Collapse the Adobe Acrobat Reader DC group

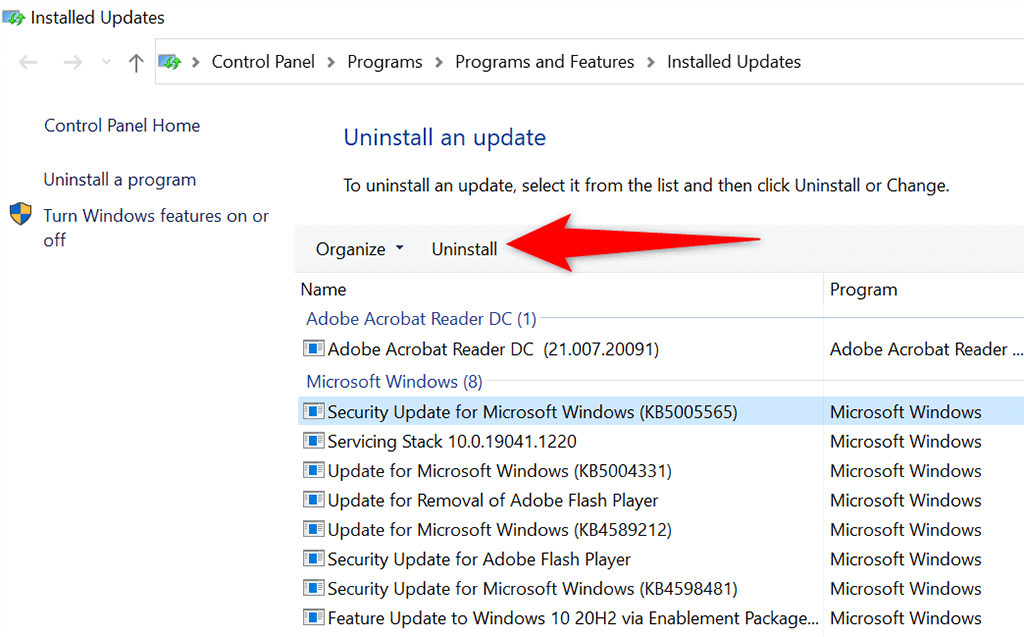tap(421, 319)
